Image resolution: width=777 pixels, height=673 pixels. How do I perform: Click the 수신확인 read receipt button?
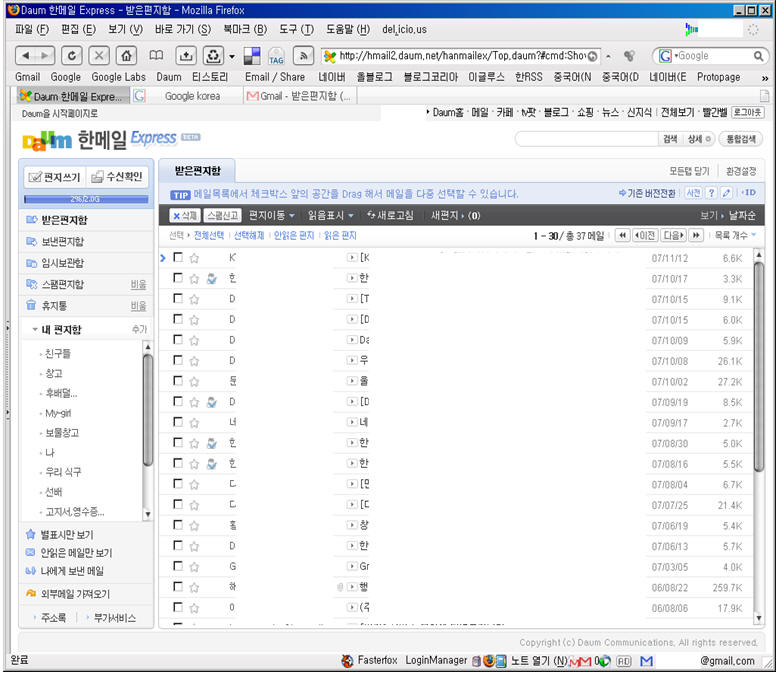(x=117, y=177)
